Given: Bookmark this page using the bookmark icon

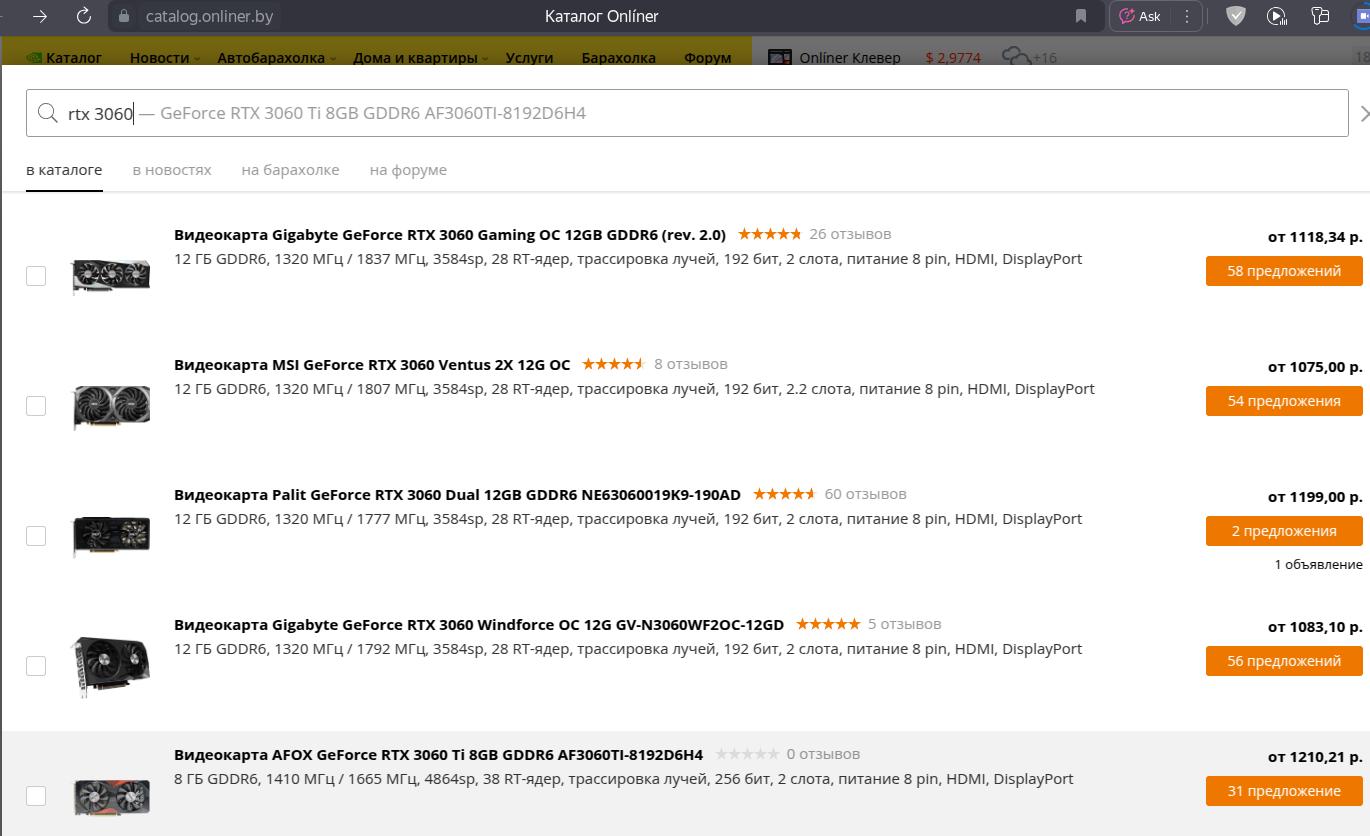Looking at the screenshot, I should [x=1081, y=16].
